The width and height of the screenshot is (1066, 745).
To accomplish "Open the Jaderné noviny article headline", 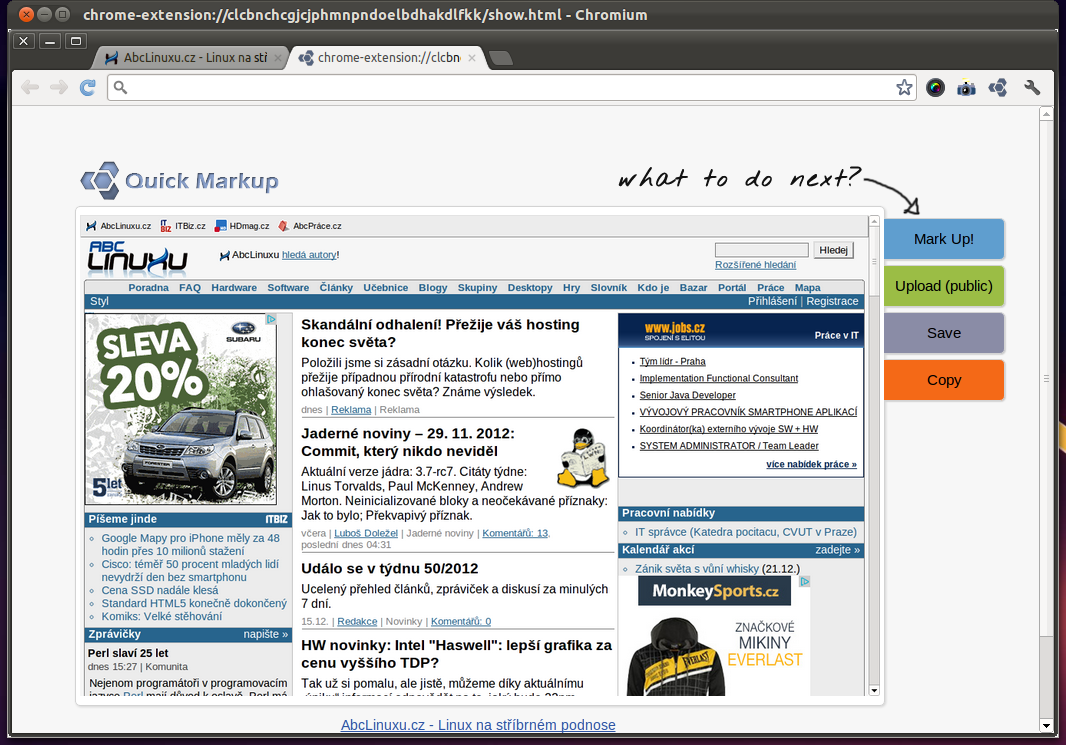I will [408, 443].
